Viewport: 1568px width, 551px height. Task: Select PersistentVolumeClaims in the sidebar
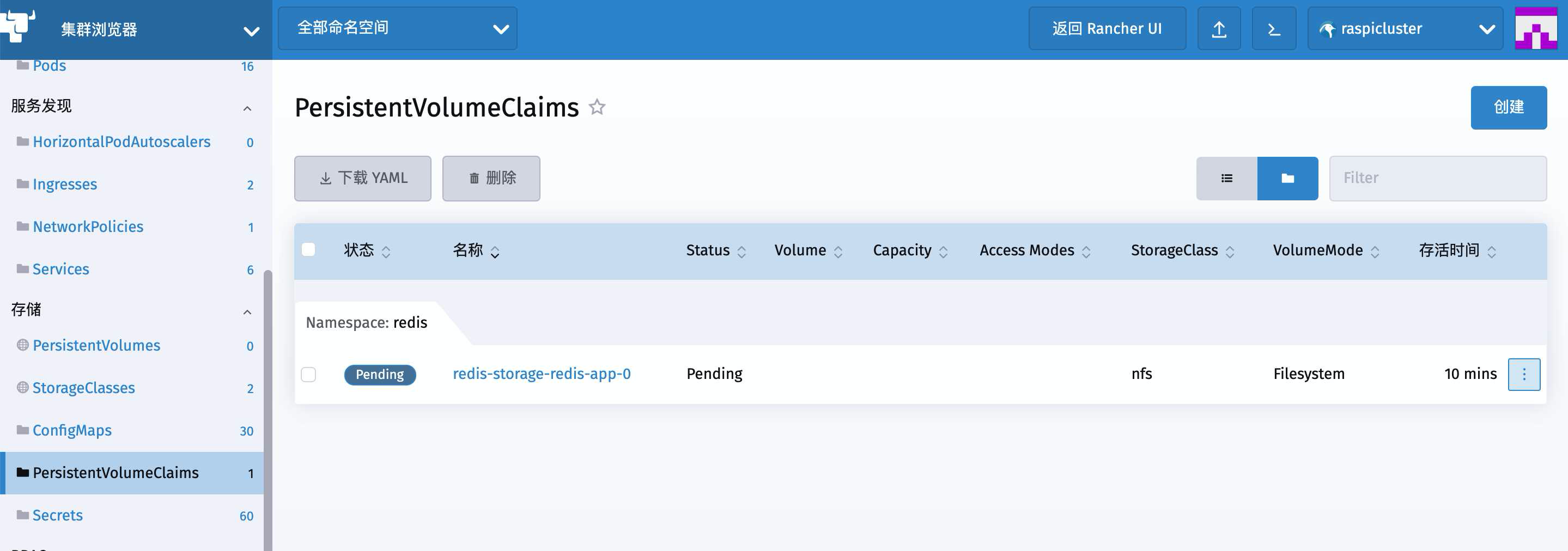pyautogui.click(x=131, y=473)
